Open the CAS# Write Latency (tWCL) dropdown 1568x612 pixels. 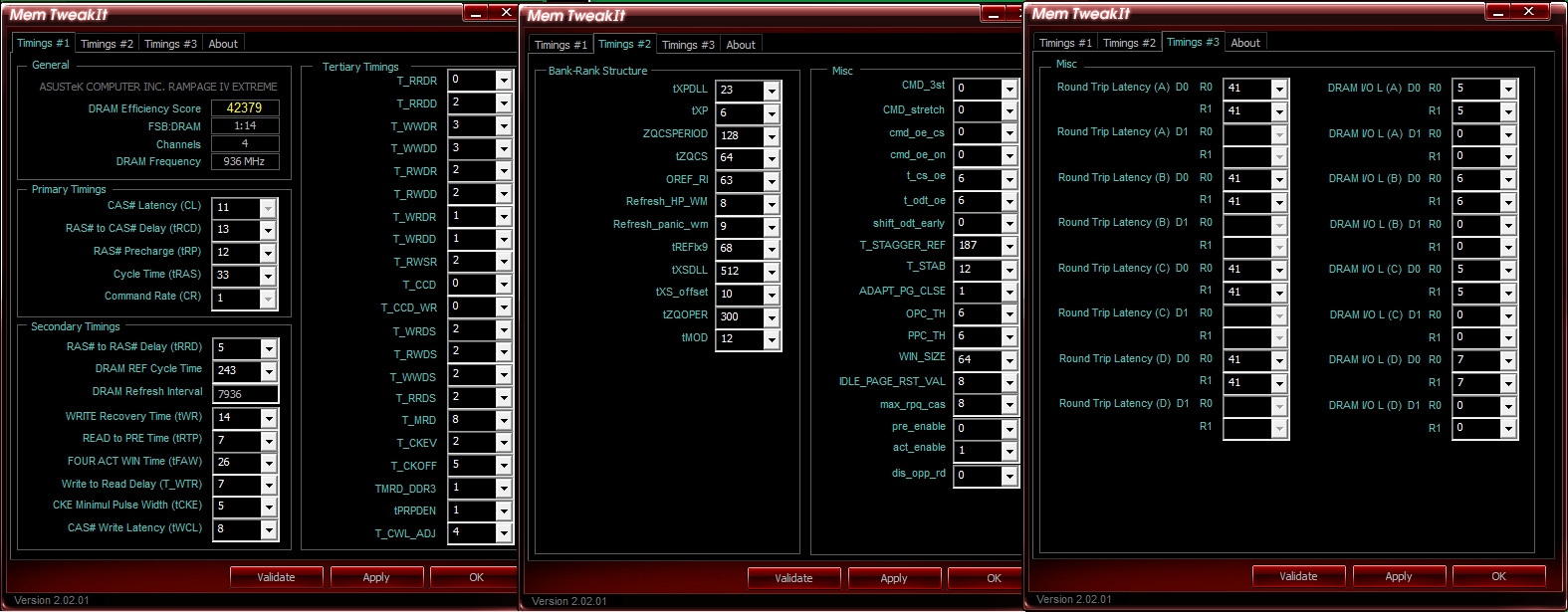pyautogui.click(x=268, y=530)
